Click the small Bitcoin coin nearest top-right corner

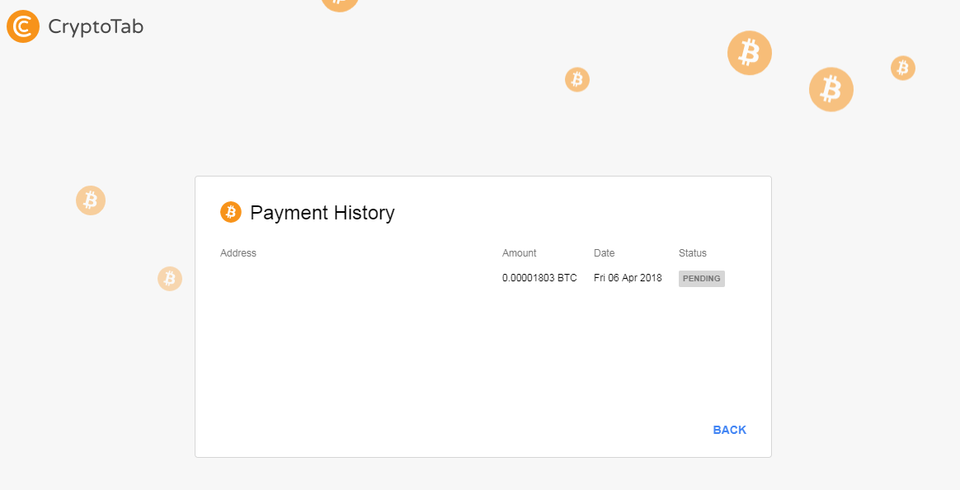pyautogui.click(x=903, y=68)
